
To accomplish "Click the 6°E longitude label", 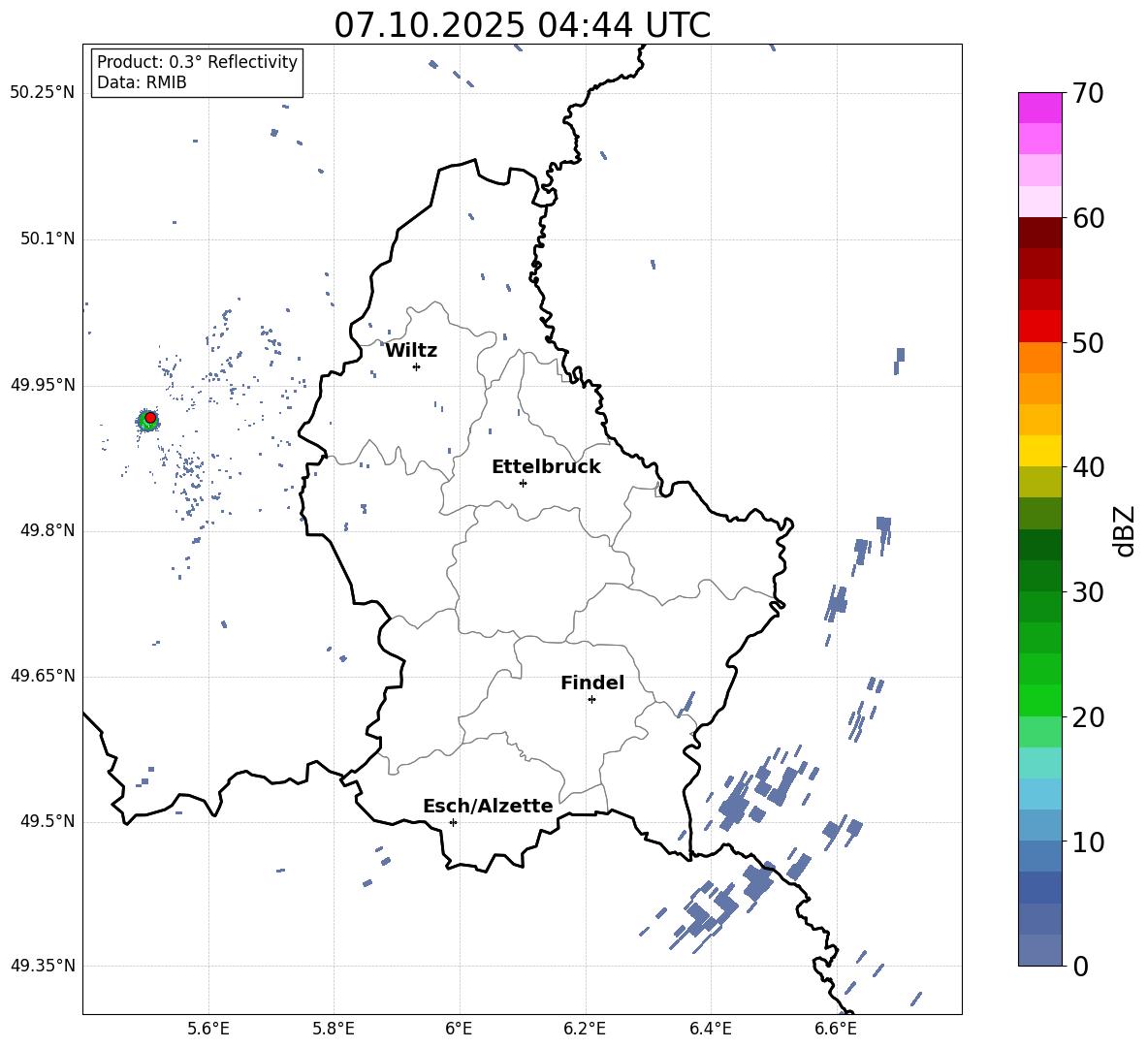I will (459, 1029).
